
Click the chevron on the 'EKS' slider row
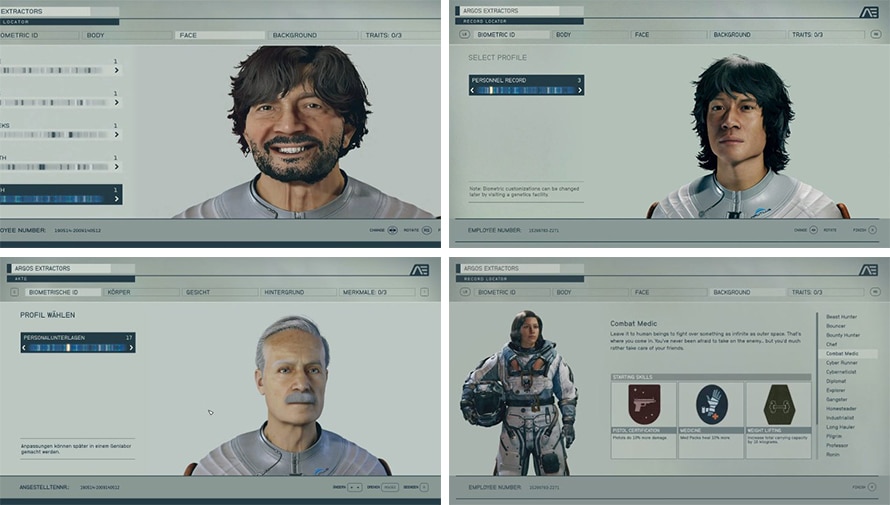pos(116,134)
